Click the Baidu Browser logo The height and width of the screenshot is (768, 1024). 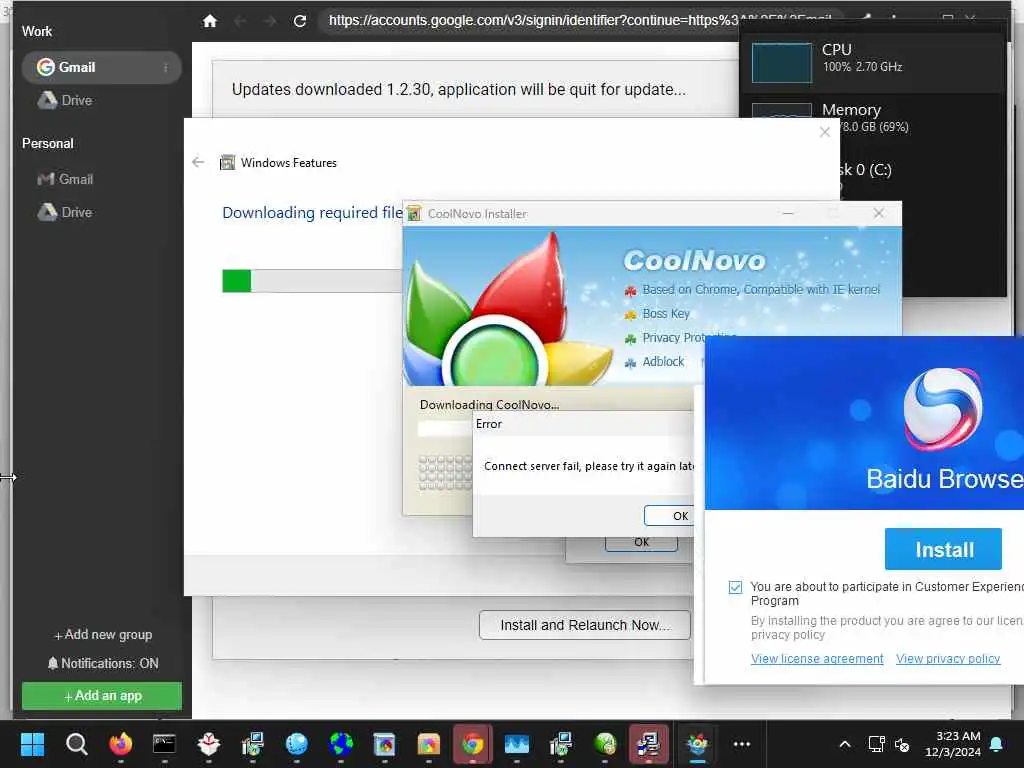(x=942, y=409)
